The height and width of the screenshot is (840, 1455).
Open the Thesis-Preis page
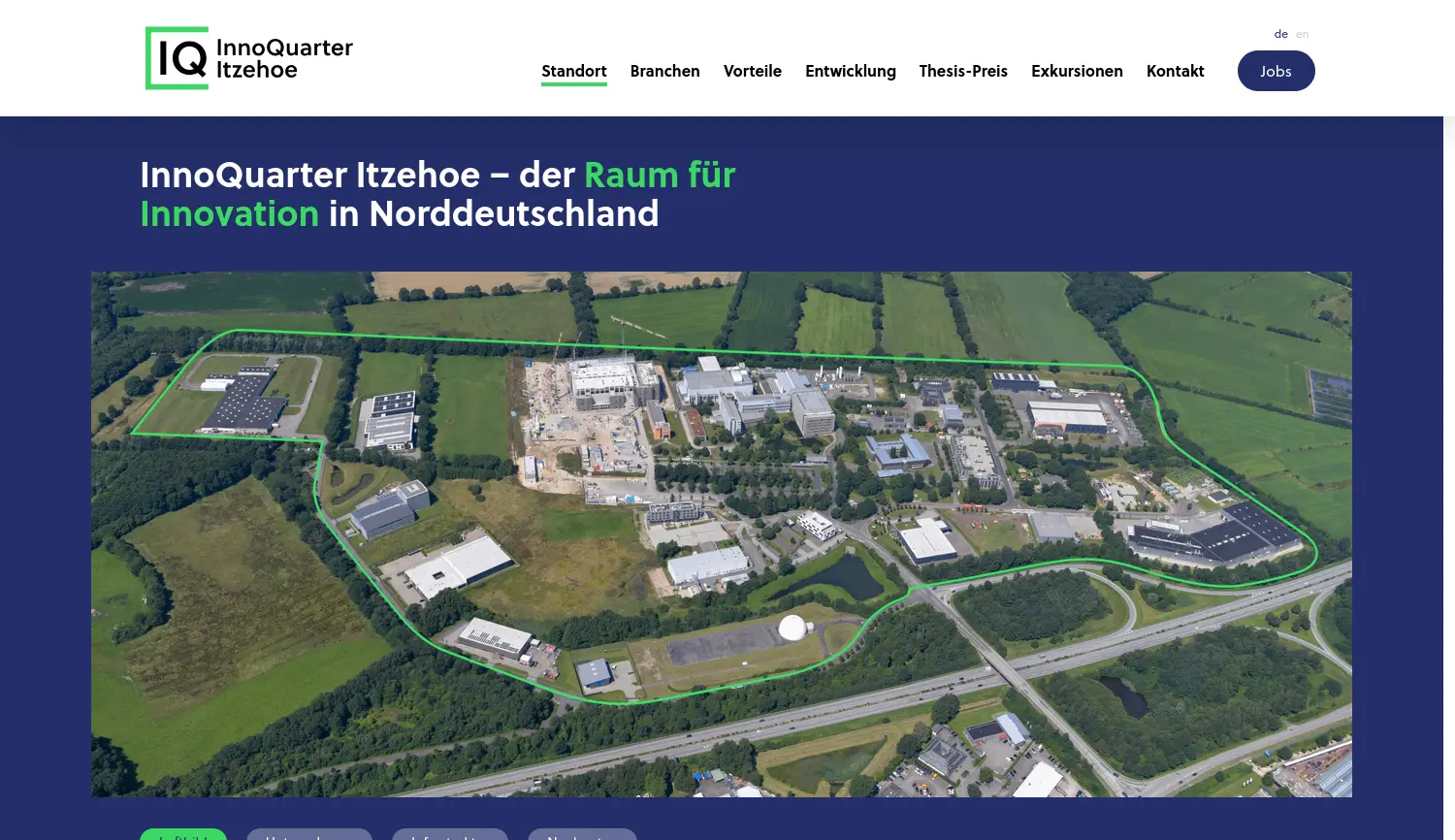point(963,70)
